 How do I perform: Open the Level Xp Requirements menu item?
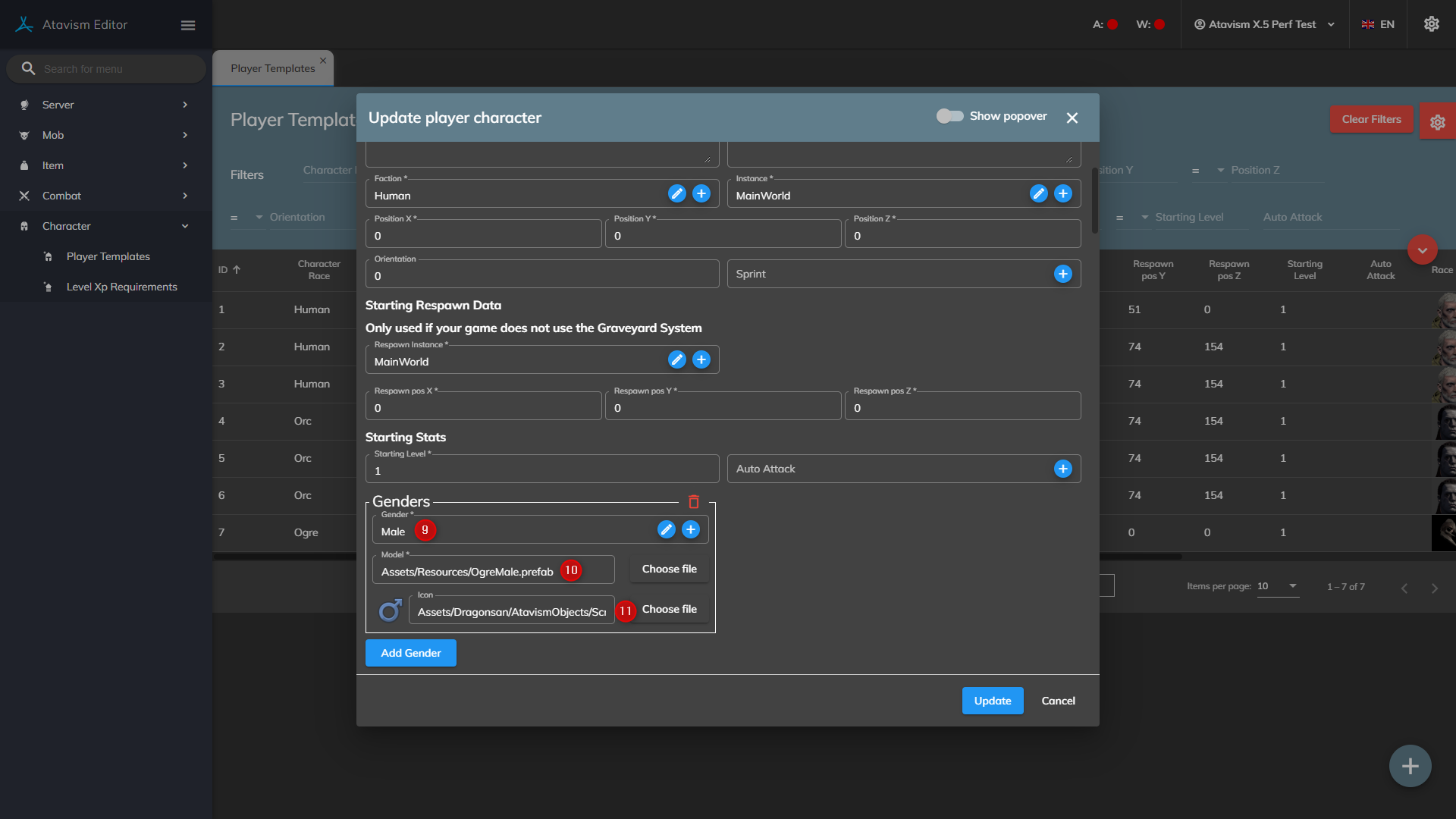coord(121,287)
